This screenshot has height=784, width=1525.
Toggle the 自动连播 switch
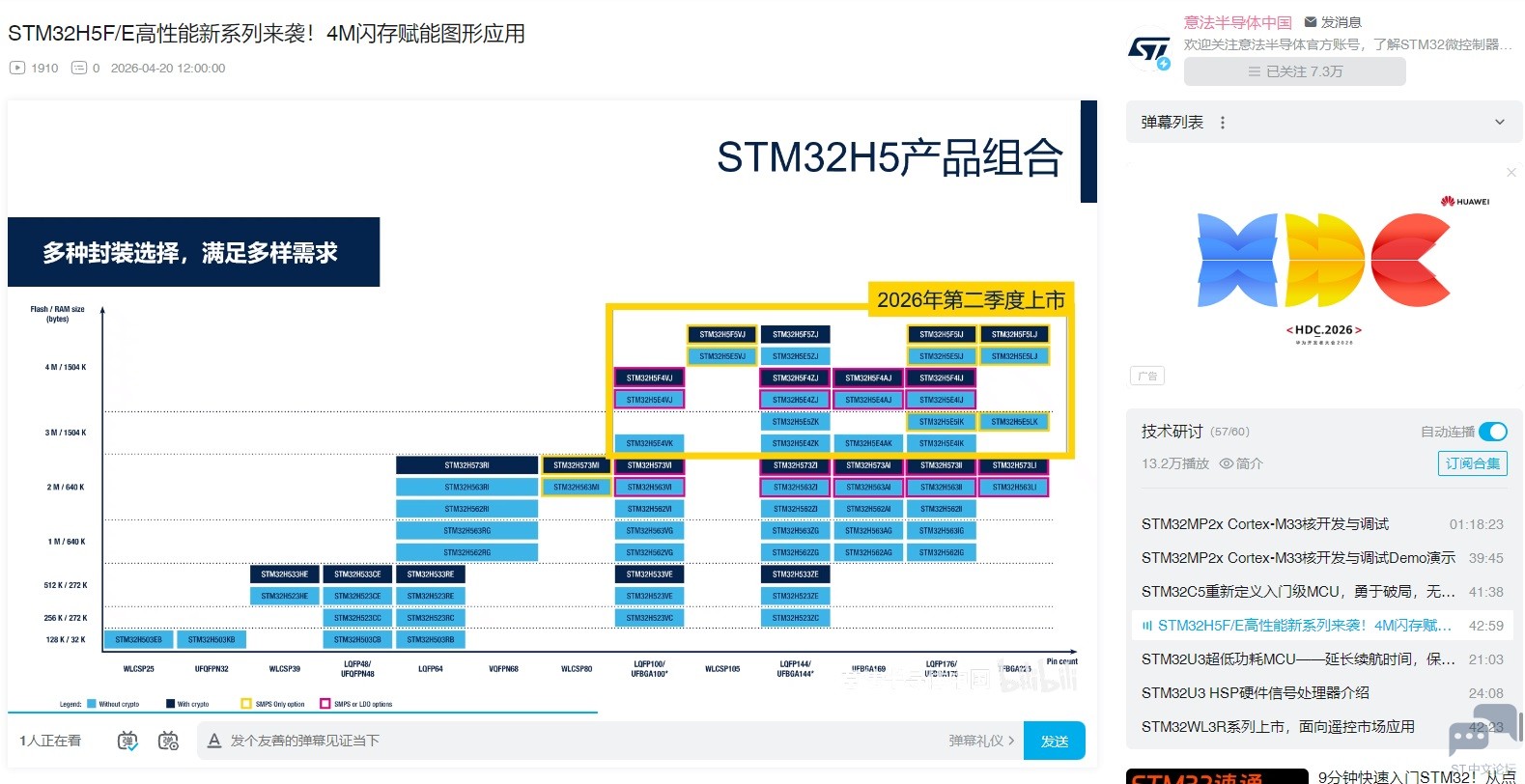click(1492, 432)
